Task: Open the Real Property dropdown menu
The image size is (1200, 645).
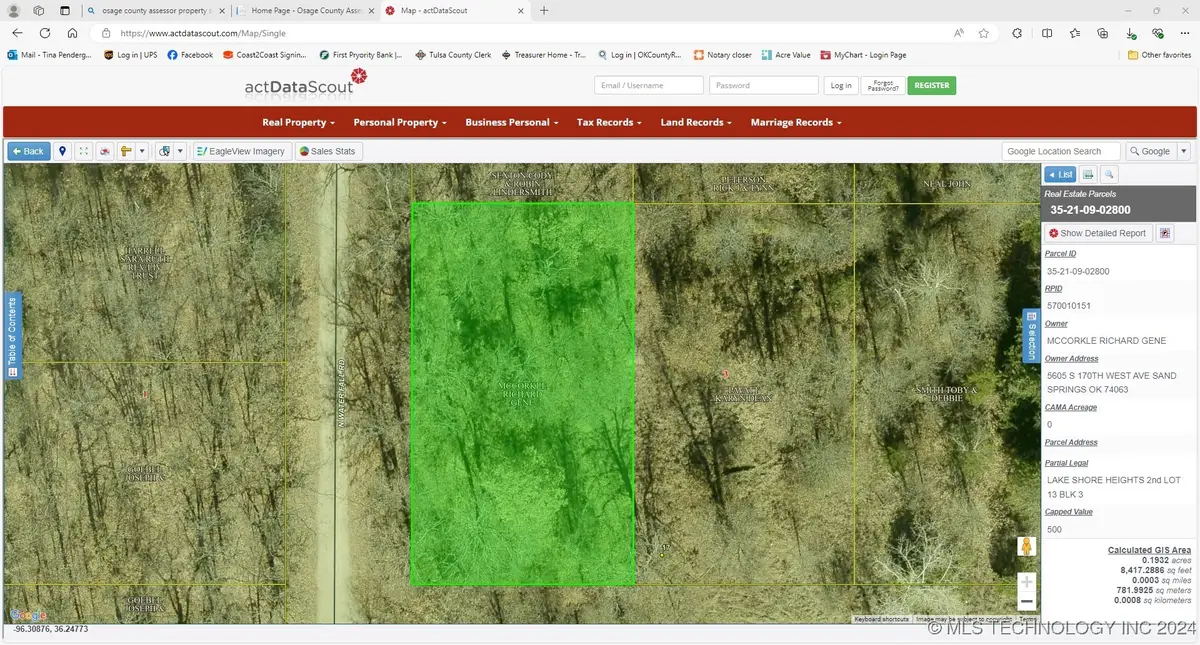Action: [x=298, y=122]
